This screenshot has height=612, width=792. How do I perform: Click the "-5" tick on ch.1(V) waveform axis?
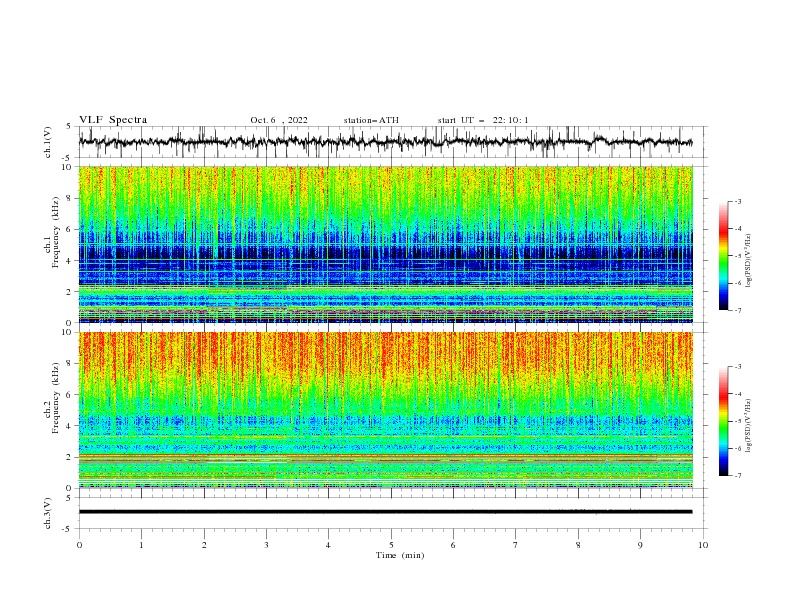68,158
